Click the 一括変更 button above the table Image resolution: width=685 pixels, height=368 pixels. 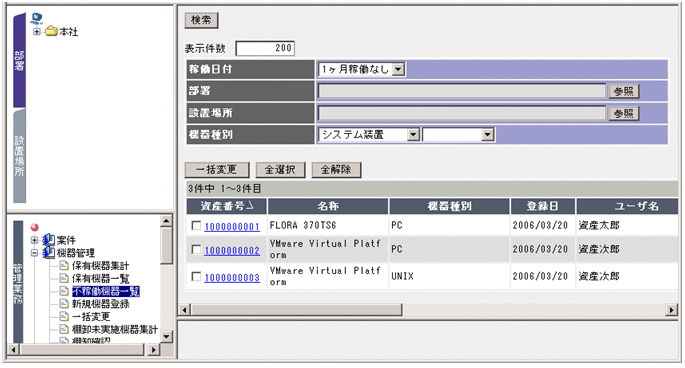[x=217, y=170]
